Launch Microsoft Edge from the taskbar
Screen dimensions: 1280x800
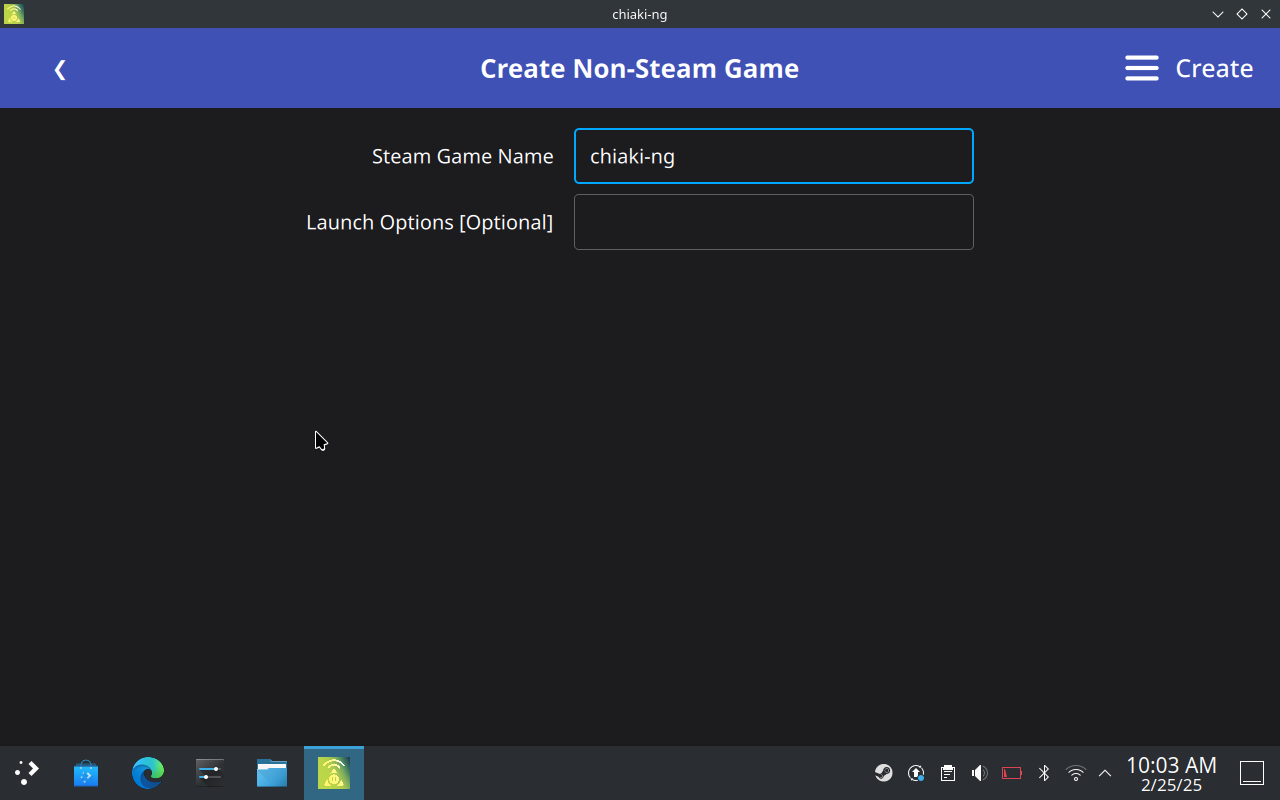(x=147, y=772)
